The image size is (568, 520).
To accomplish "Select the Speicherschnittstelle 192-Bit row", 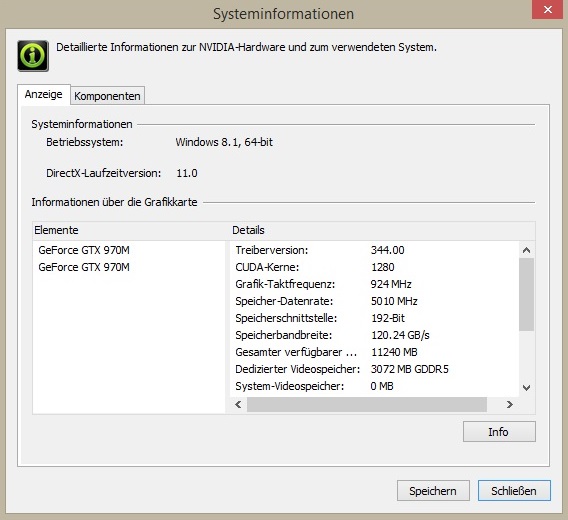I will pyautogui.click(x=375, y=318).
